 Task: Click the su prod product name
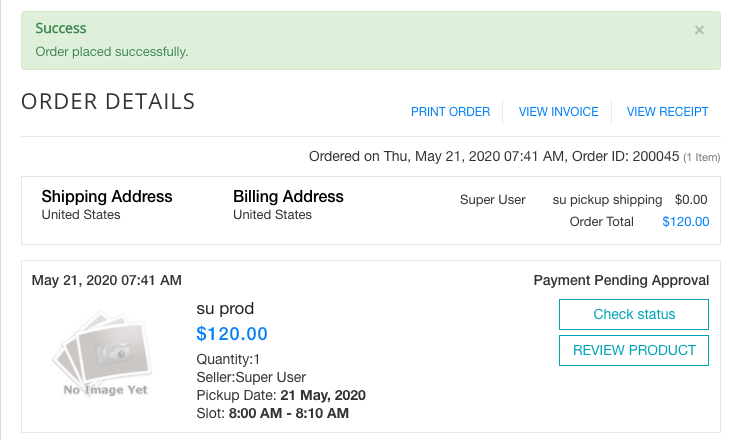(x=225, y=309)
